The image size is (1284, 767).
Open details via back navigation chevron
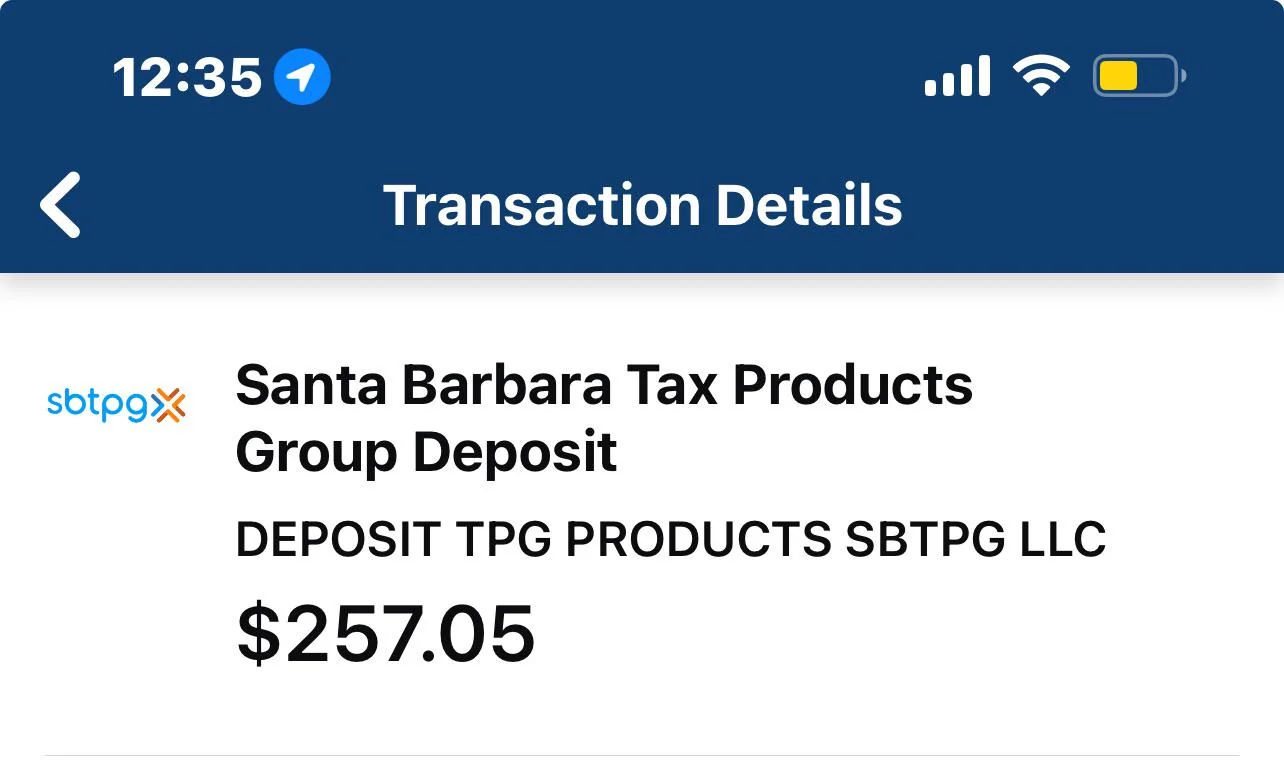pyautogui.click(x=60, y=205)
